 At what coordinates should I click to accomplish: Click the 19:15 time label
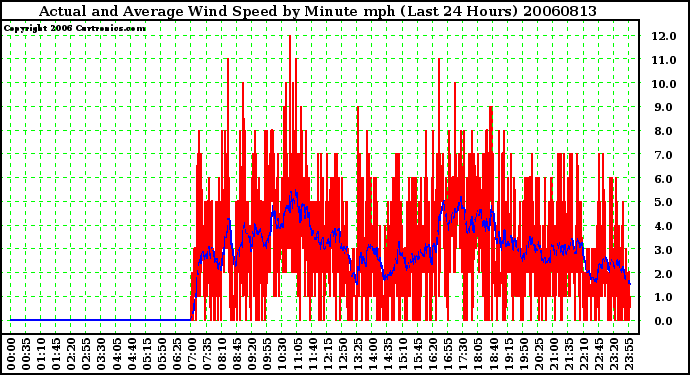tap(508, 354)
